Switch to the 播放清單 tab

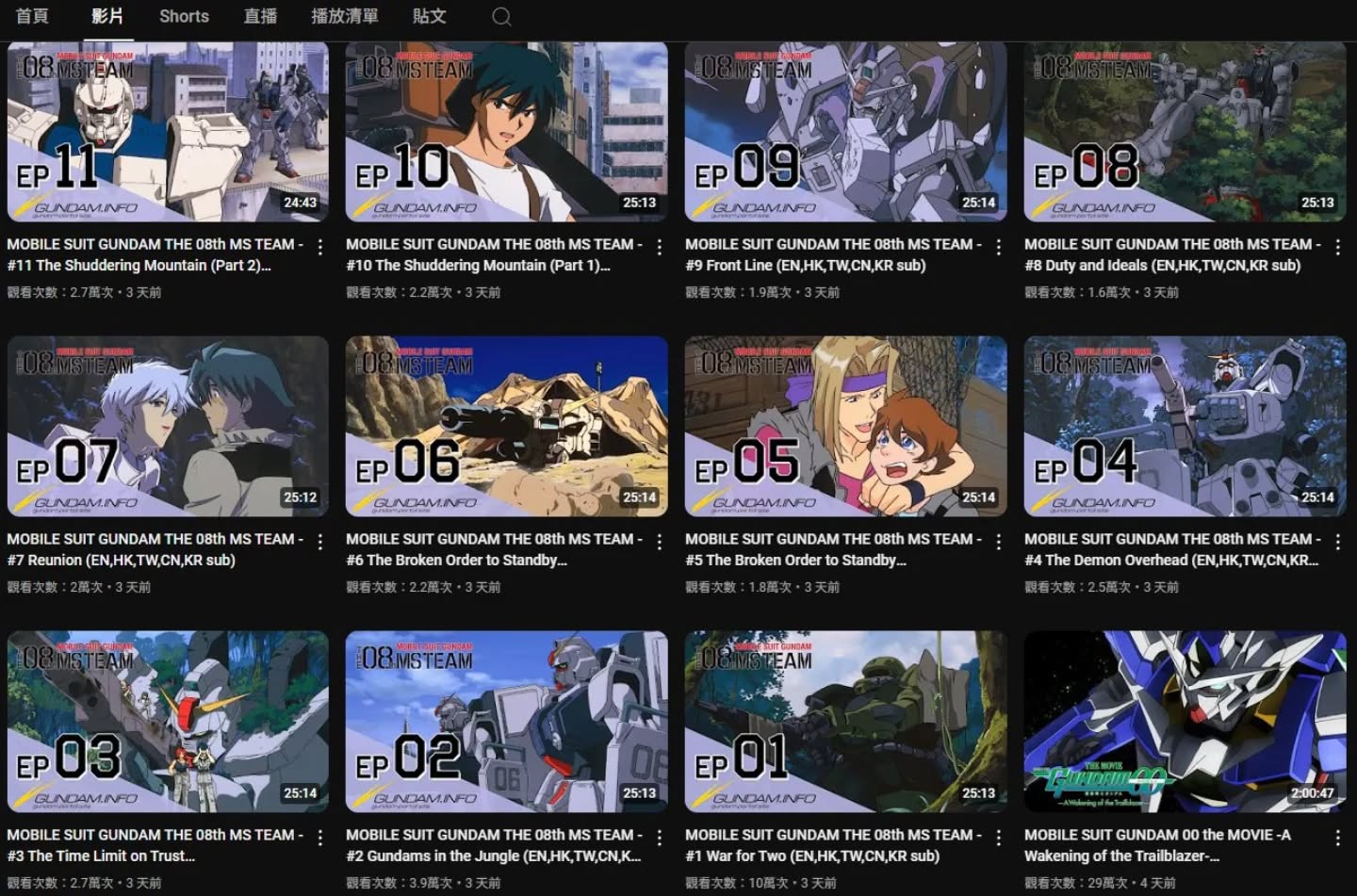point(345,16)
